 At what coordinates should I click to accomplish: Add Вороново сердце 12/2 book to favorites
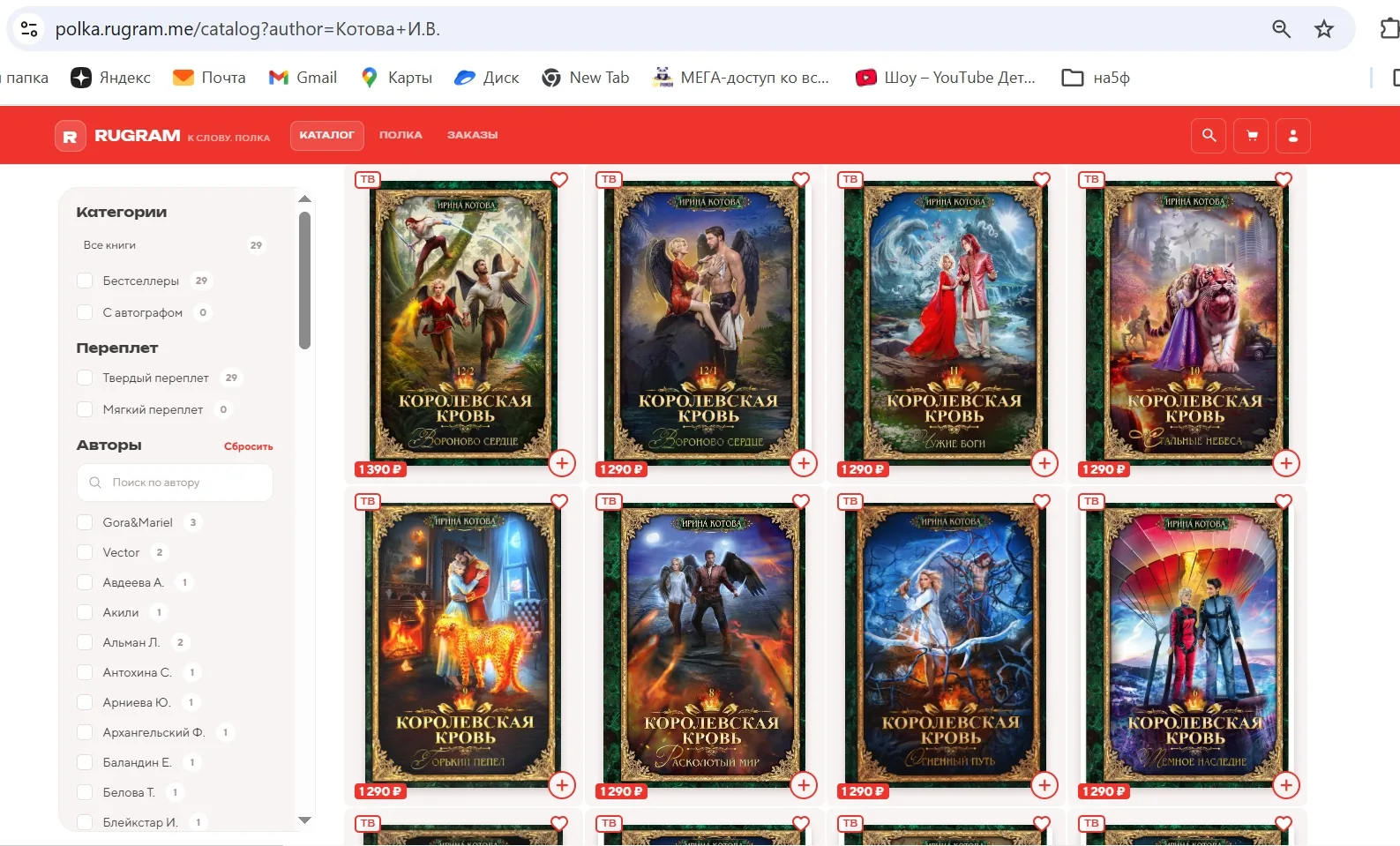pyautogui.click(x=559, y=180)
